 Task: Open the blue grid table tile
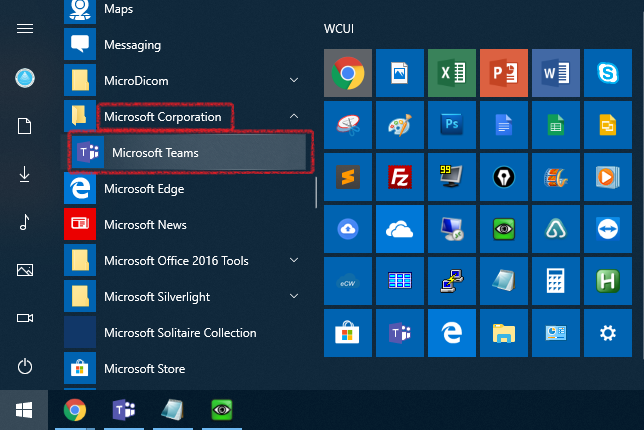tap(400, 281)
